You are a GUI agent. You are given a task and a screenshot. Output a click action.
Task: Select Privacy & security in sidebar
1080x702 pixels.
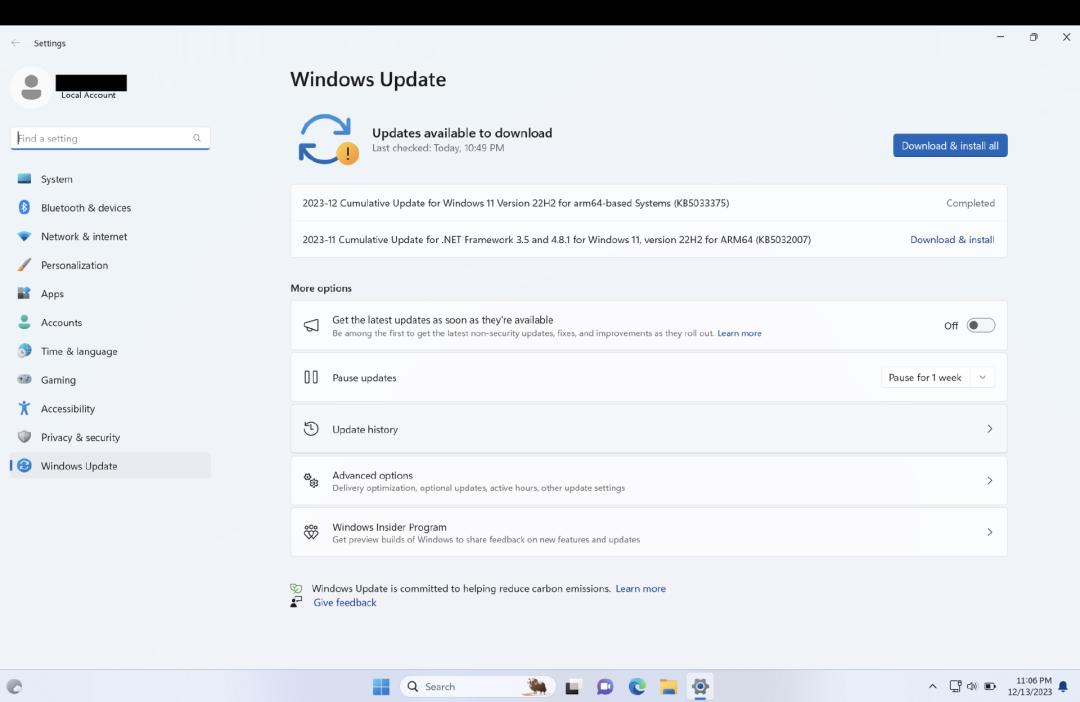110,437
